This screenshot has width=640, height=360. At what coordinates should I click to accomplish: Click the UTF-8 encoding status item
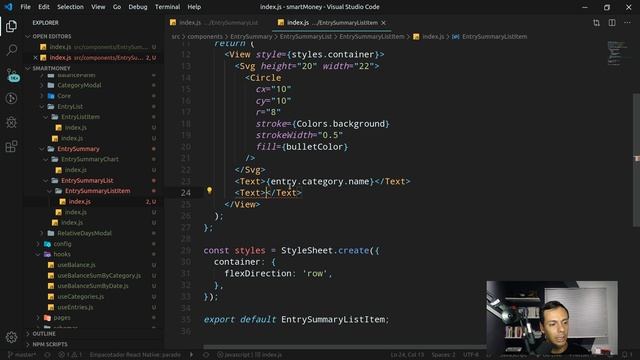(x=471, y=355)
